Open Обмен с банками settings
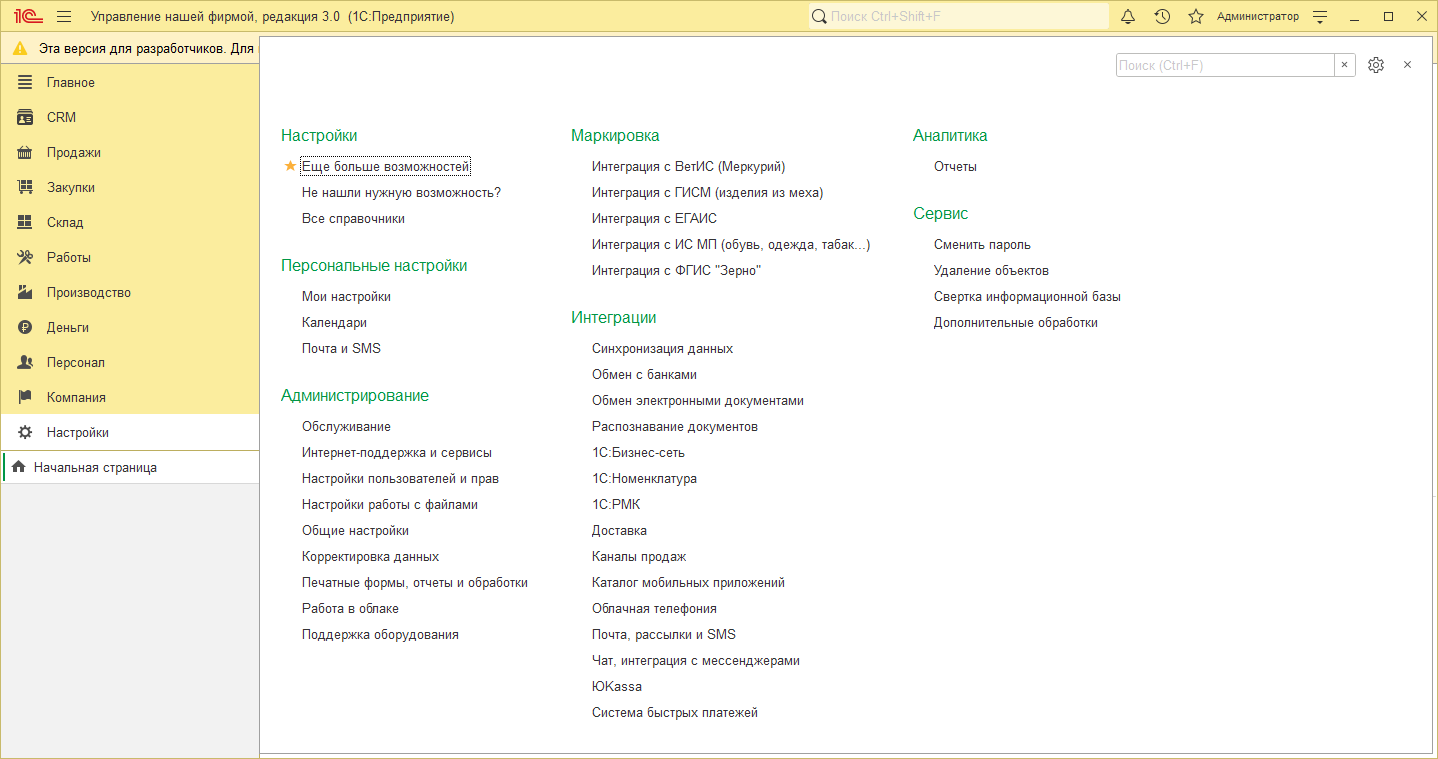 click(644, 375)
